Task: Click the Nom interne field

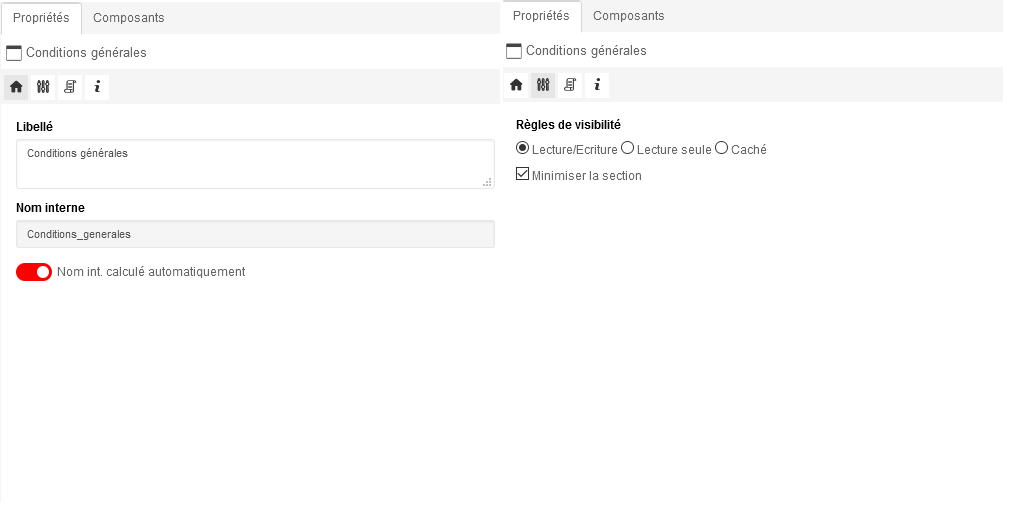Action: 255,234
